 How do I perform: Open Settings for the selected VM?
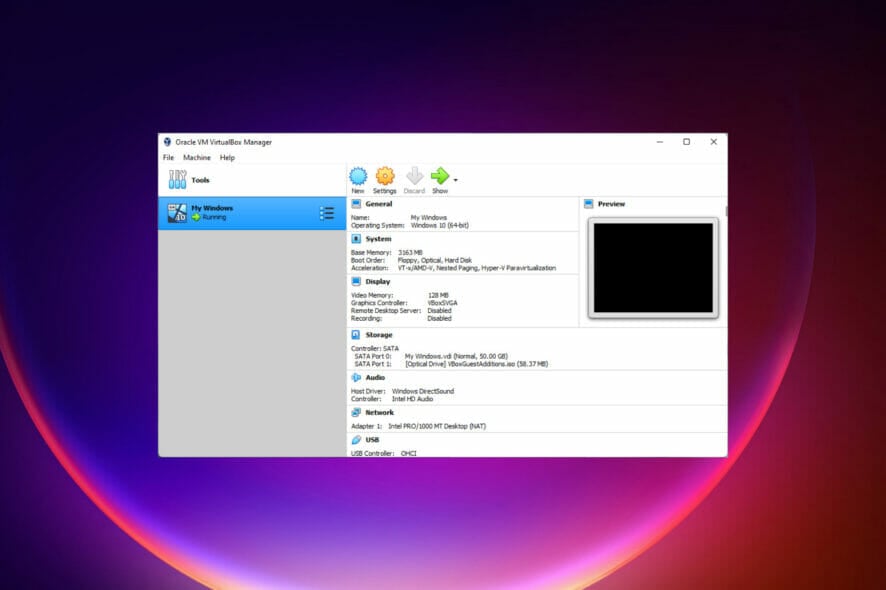click(x=384, y=178)
